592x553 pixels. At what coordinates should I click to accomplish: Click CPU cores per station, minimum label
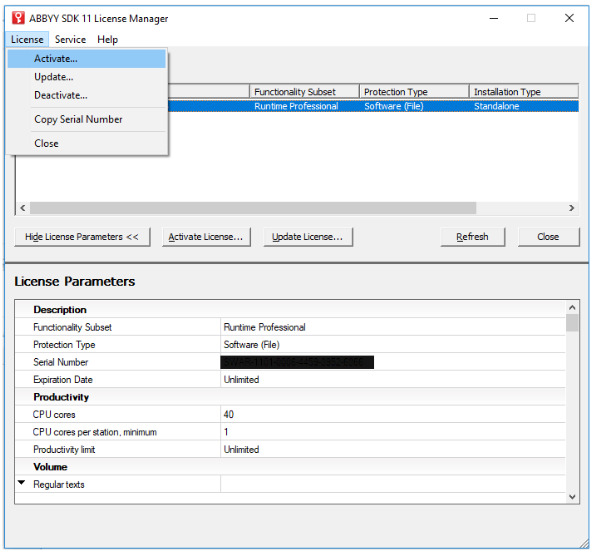pyautogui.click(x=95, y=432)
